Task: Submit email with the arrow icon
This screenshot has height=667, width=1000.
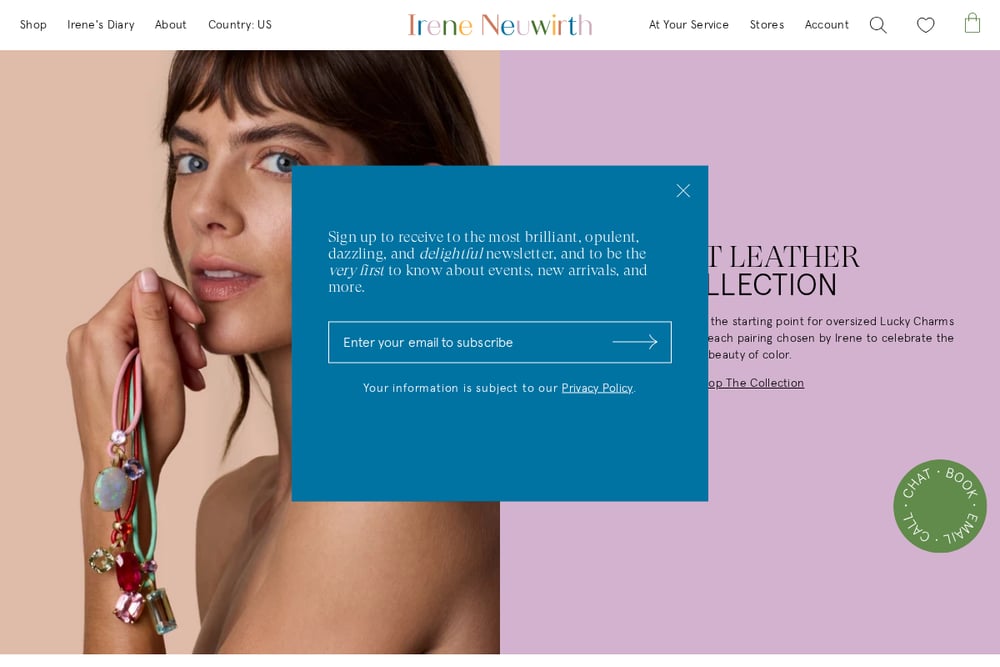Action: [x=635, y=342]
